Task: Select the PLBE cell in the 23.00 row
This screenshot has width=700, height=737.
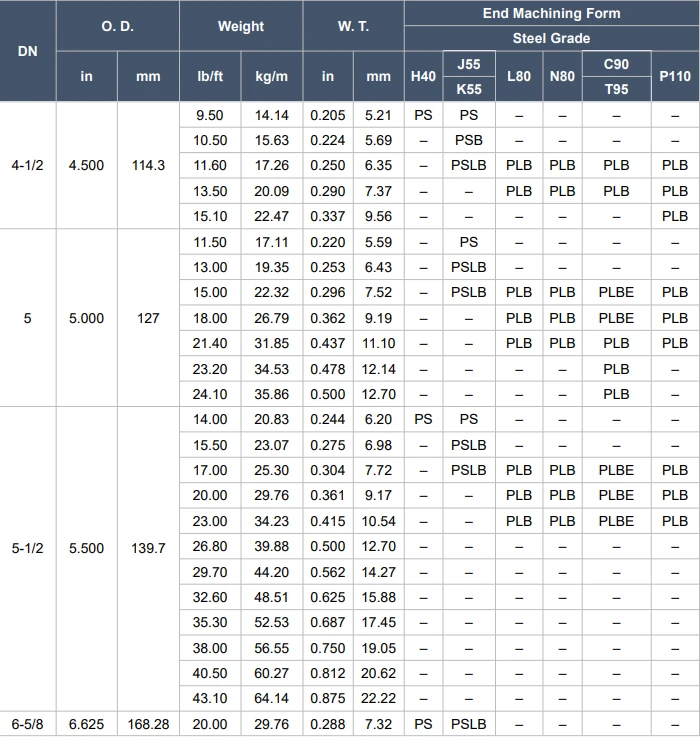Action: point(616,521)
